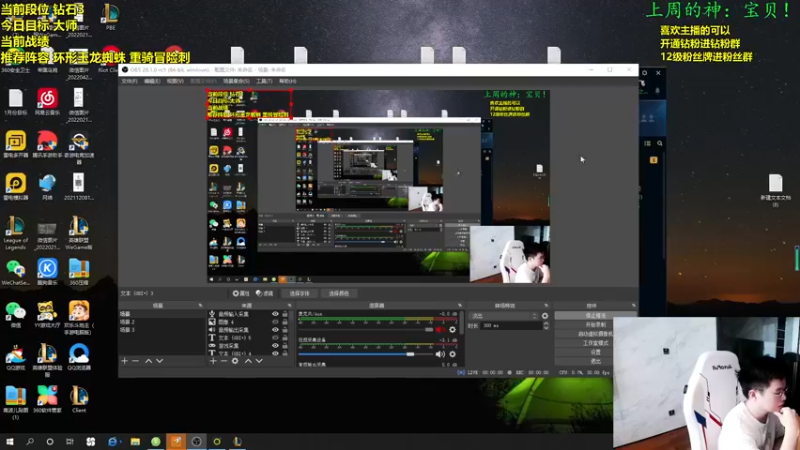Toggle visibility of audio input capture source
The width and height of the screenshot is (800, 450).
276,314
